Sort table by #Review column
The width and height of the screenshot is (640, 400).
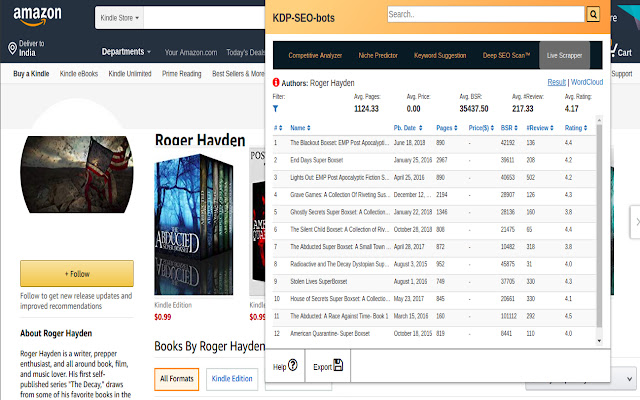(540, 128)
